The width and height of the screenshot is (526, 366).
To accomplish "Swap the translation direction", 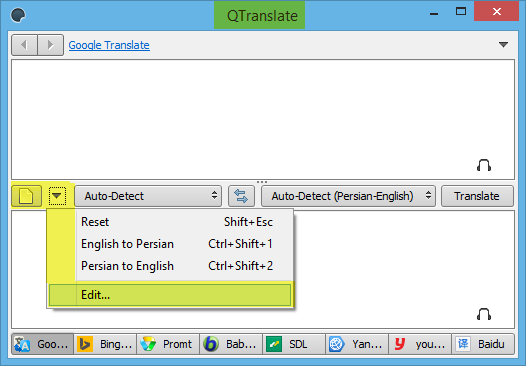I will tap(241, 196).
